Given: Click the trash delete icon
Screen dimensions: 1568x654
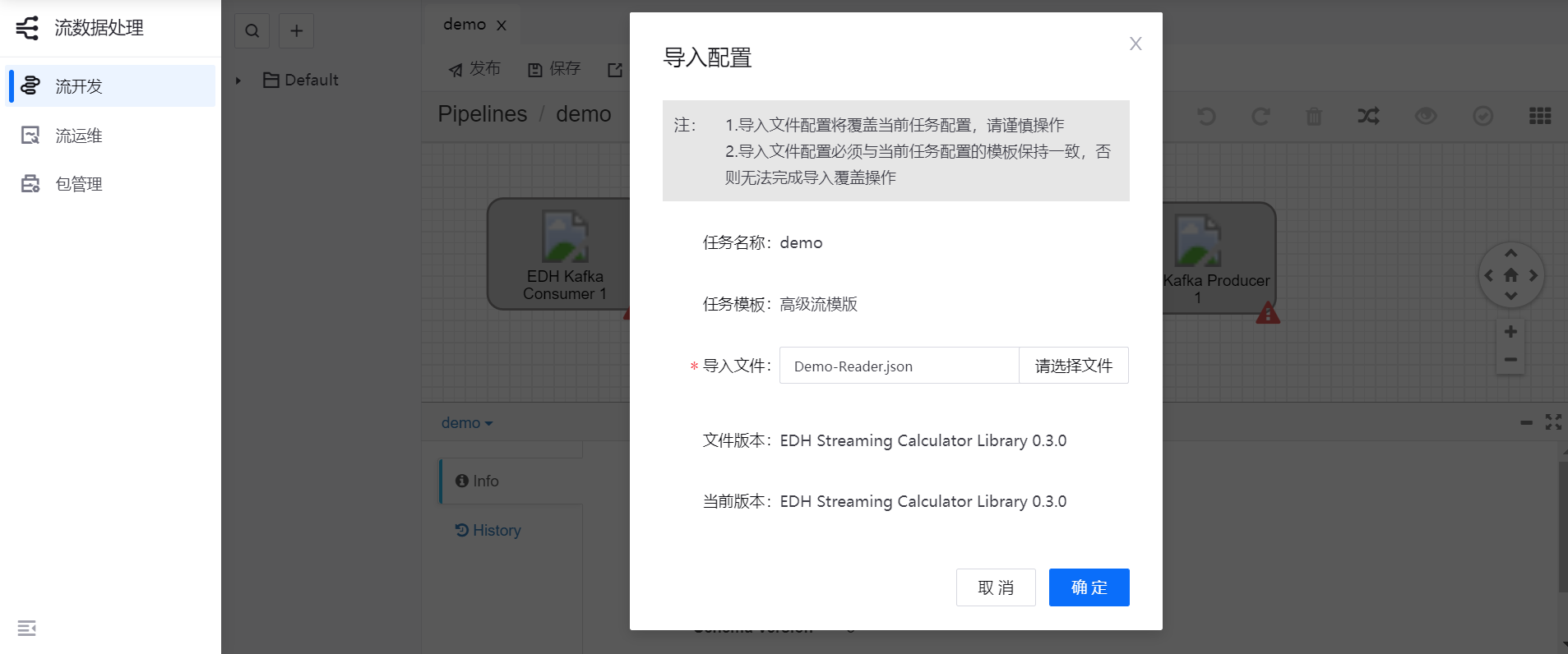Looking at the screenshot, I should point(1314,117).
